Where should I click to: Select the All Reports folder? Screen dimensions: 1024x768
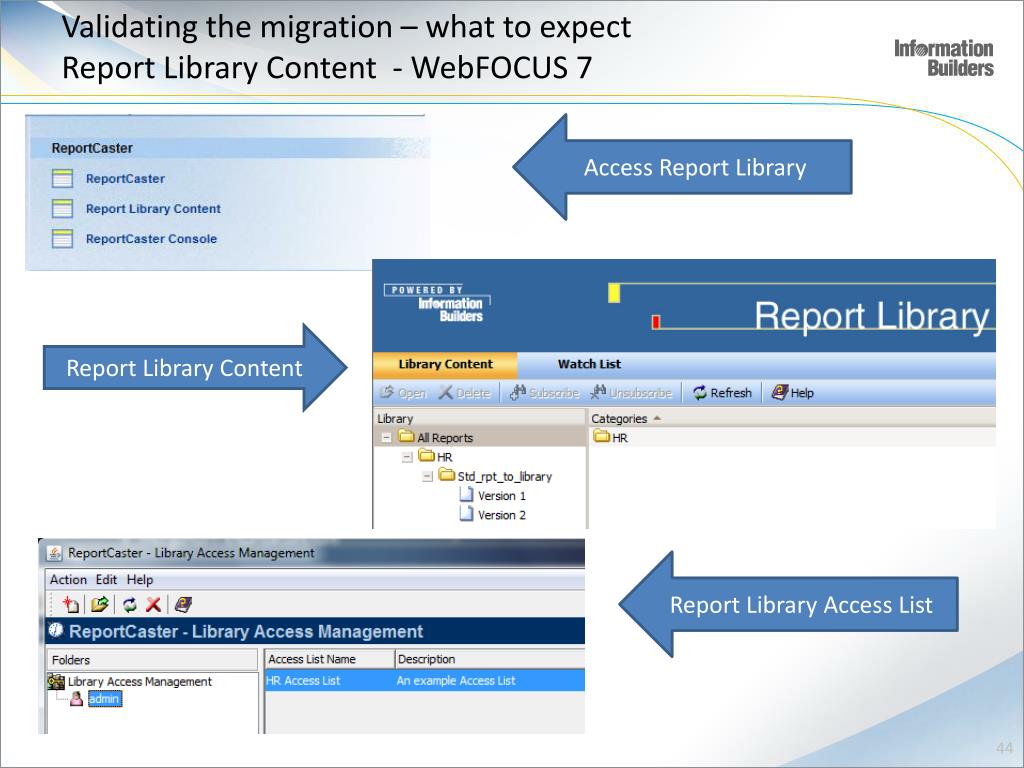436,438
